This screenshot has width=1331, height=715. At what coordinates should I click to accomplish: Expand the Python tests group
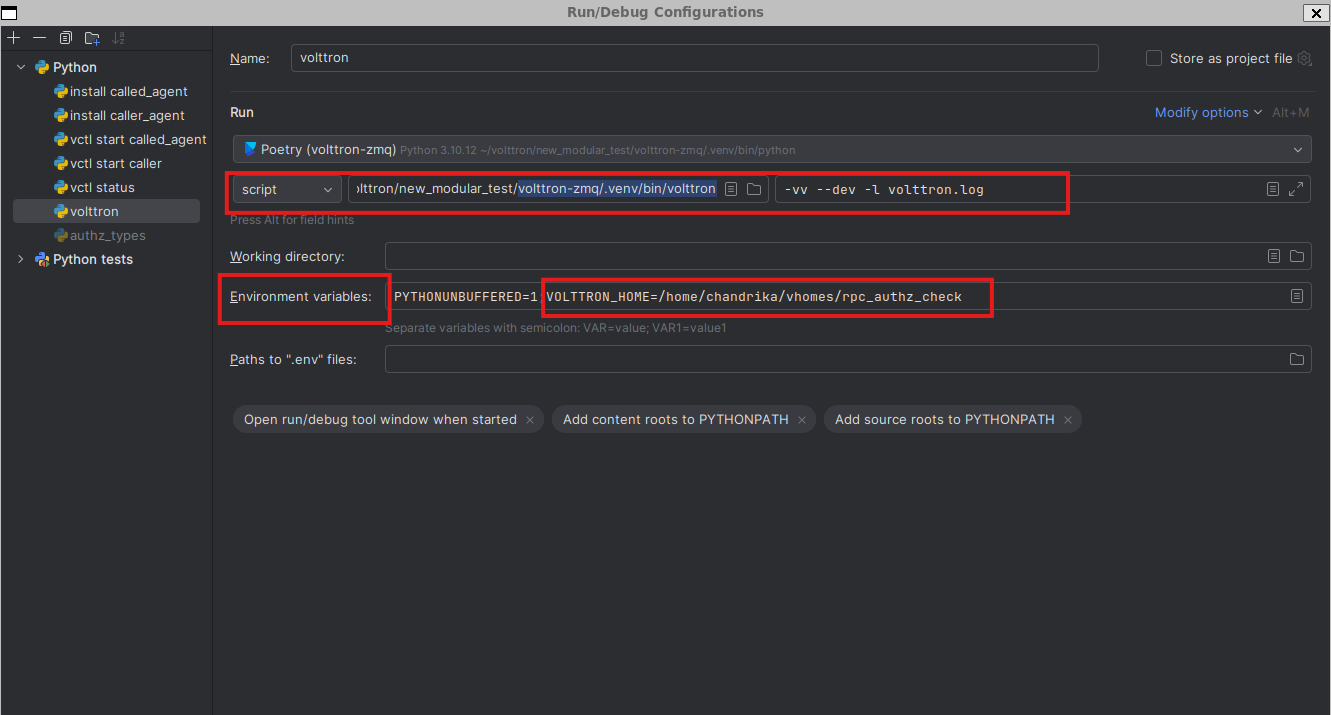click(x=22, y=259)
